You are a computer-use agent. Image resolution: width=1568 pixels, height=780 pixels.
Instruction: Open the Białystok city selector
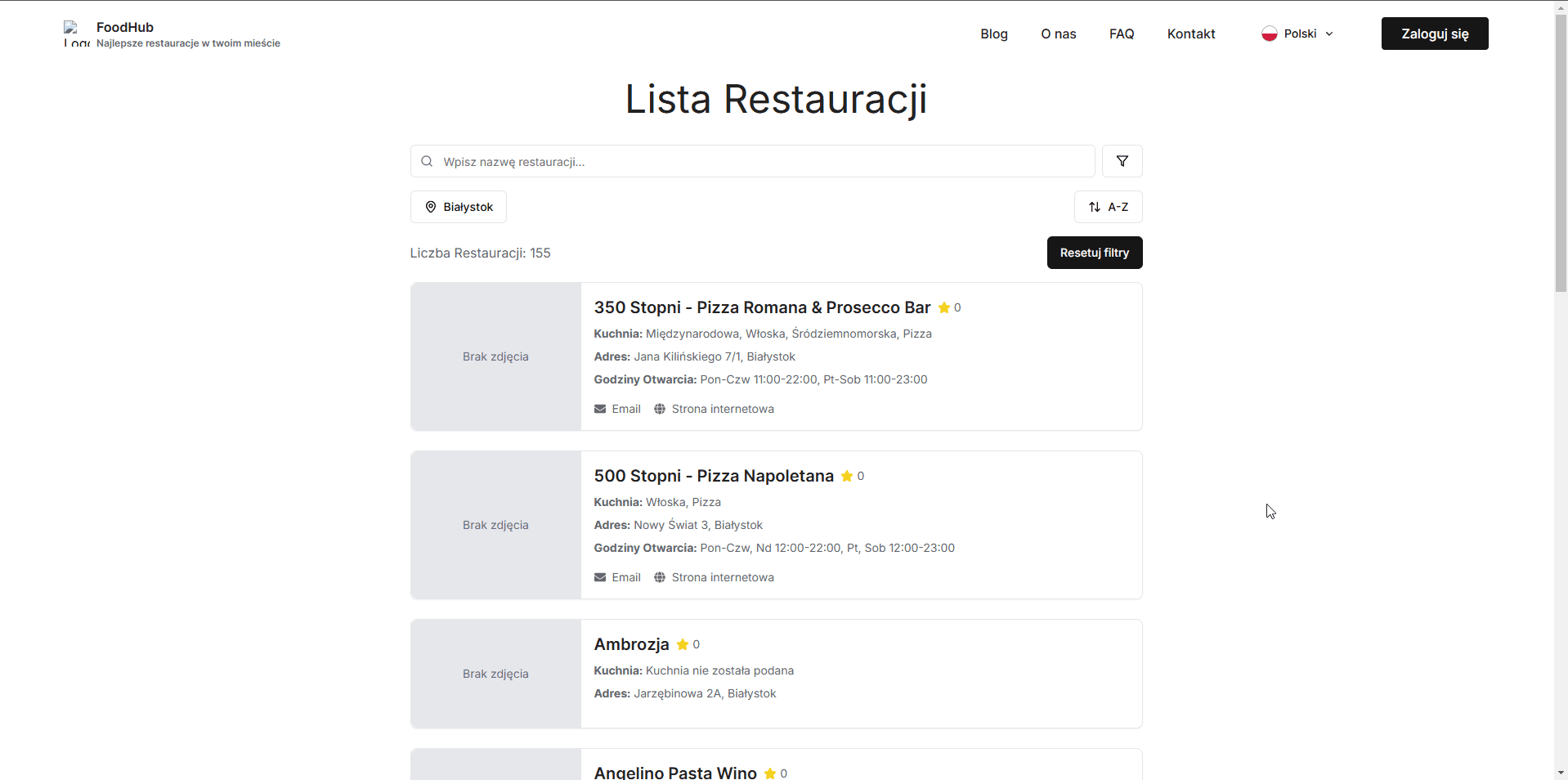(458, 207)
